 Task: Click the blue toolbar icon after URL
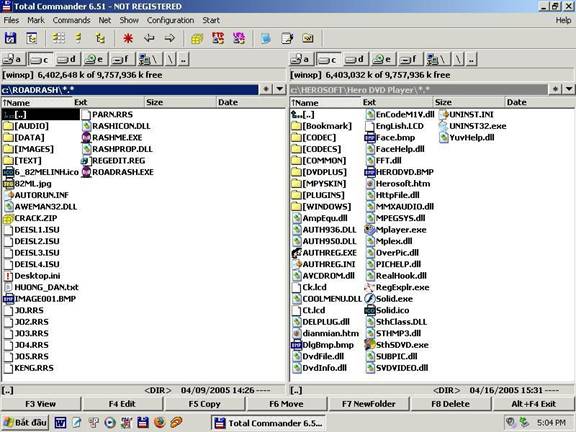[x=266, y=38]
